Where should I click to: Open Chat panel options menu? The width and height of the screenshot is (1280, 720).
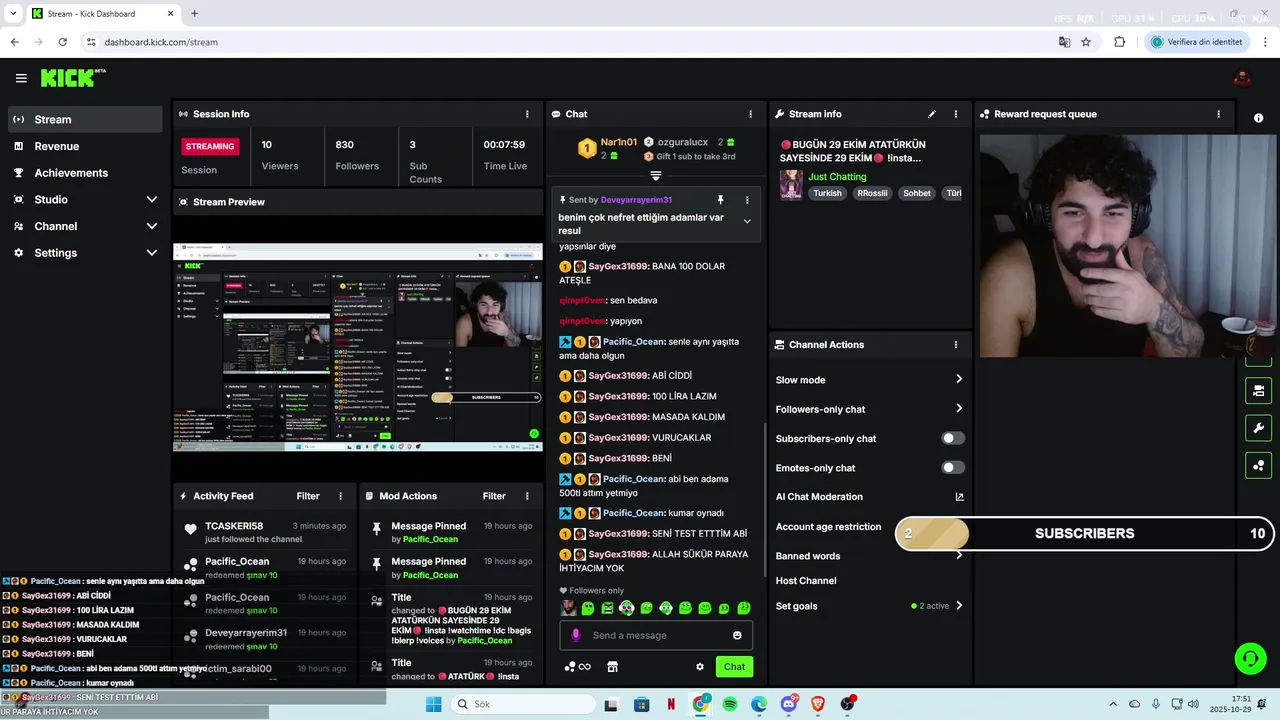[750, 114]
